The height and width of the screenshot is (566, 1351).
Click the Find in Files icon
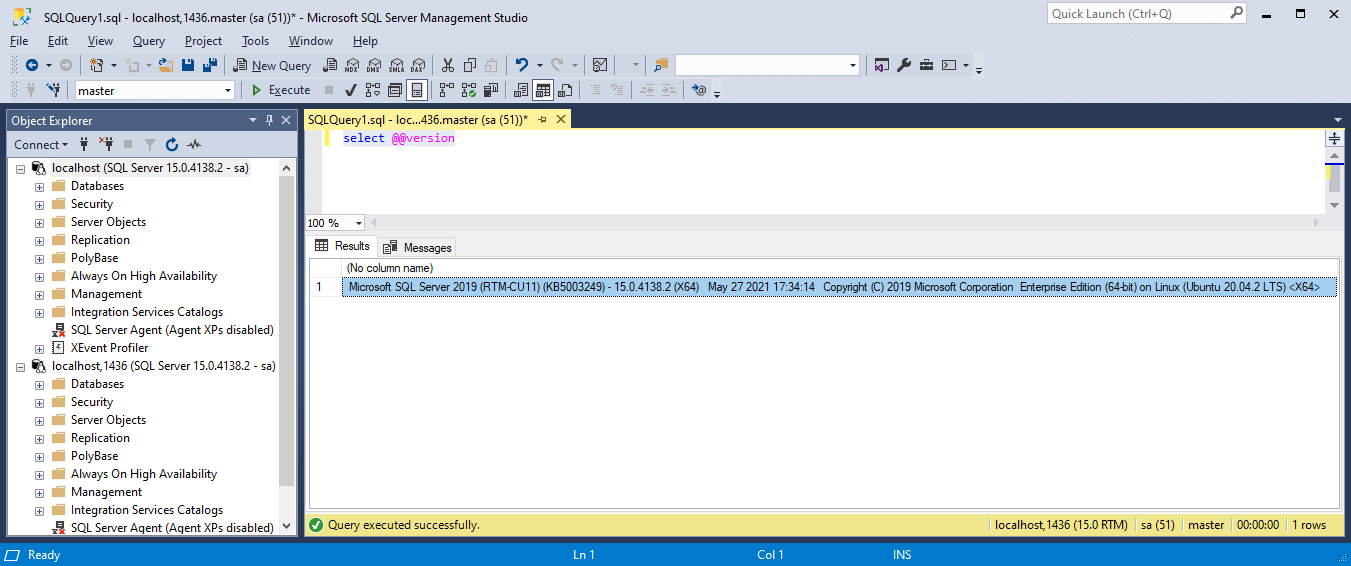[x=661, y=65]
